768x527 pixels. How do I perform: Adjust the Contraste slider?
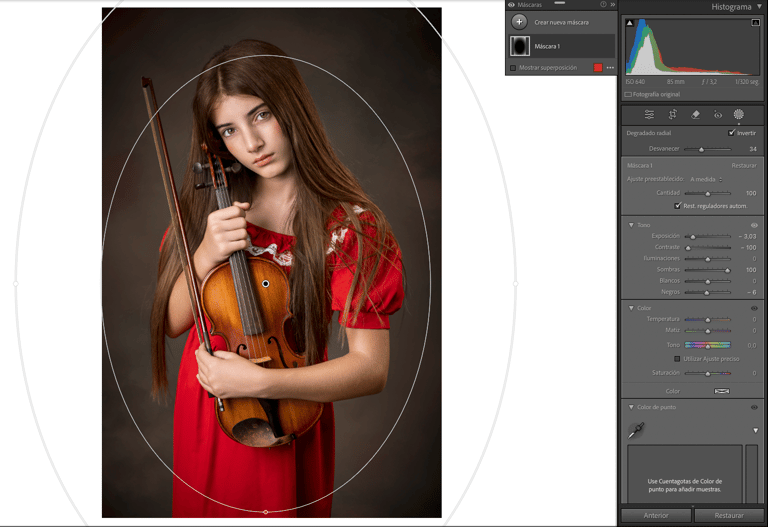707,247
